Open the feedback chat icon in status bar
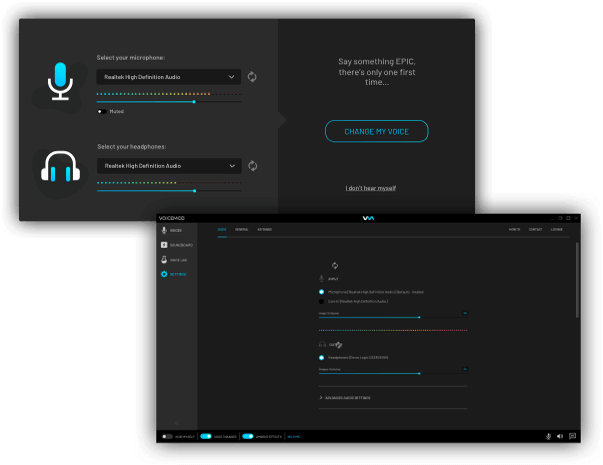The width and height of the screenshot is (603, 465). pos(572,436)
